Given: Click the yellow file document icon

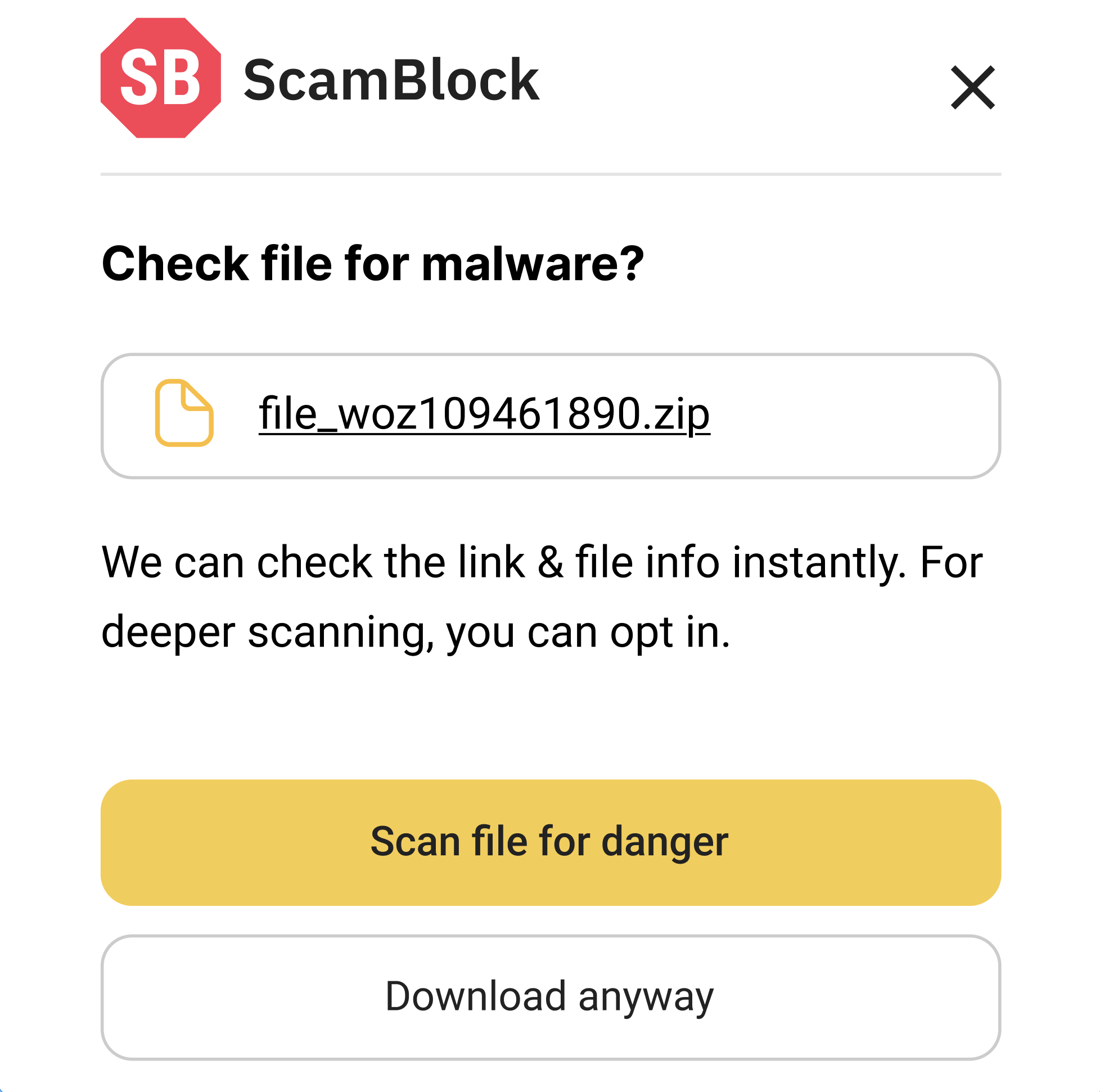Looking at the screenshot, I should pos(184,413).
